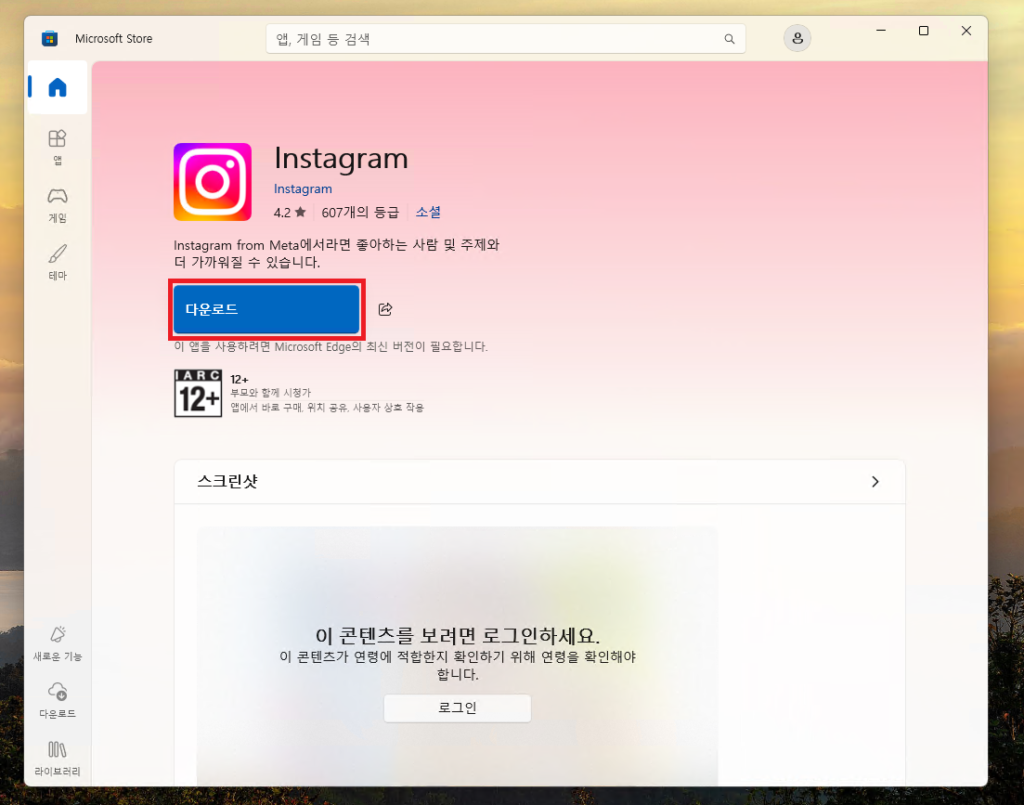Open What's New (새로운 기능)
Image resolution: width=1024 pixels, height=805 pixels.
[57, 643]
